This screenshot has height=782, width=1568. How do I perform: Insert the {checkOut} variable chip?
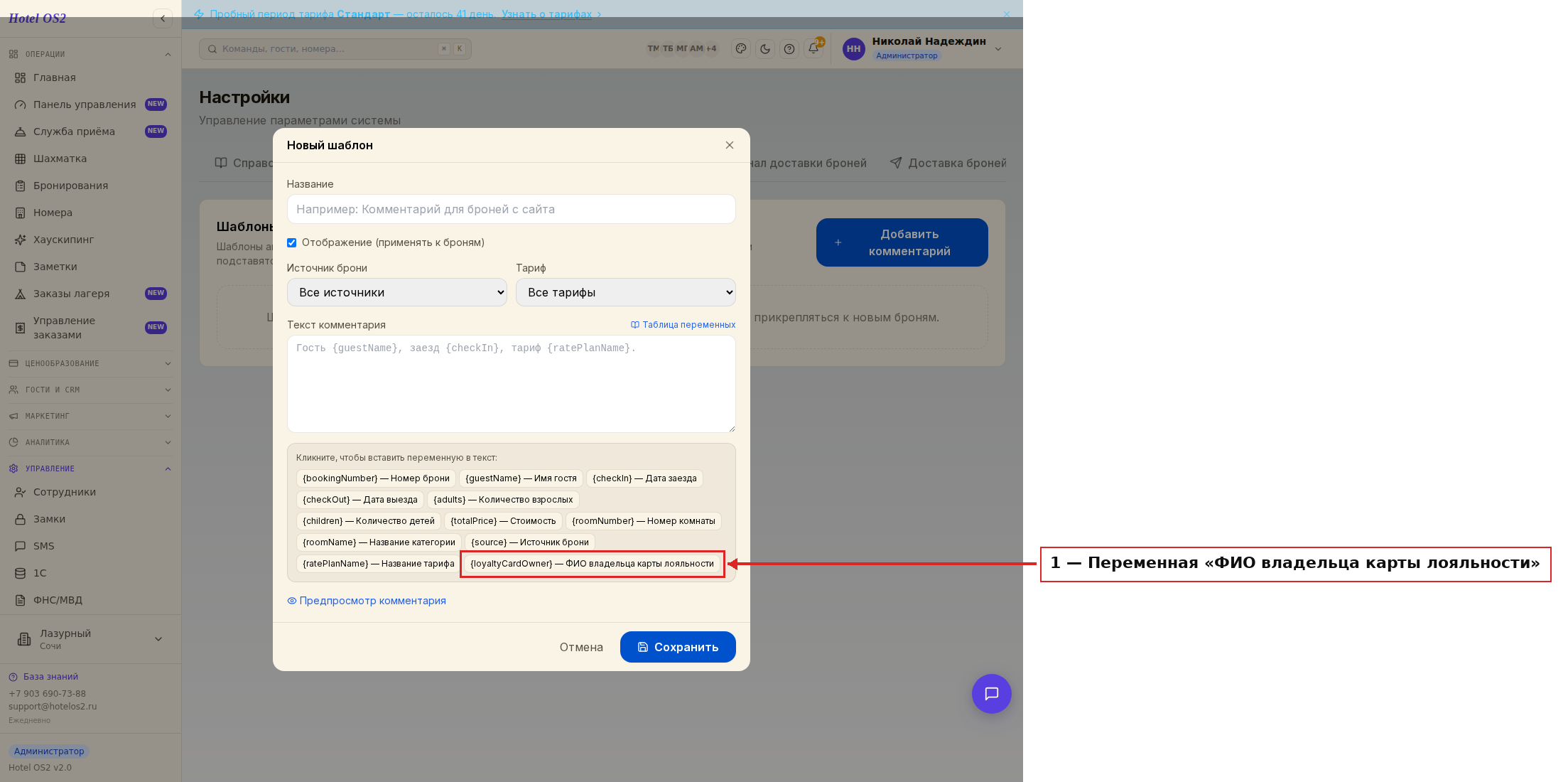coord(360,500)
